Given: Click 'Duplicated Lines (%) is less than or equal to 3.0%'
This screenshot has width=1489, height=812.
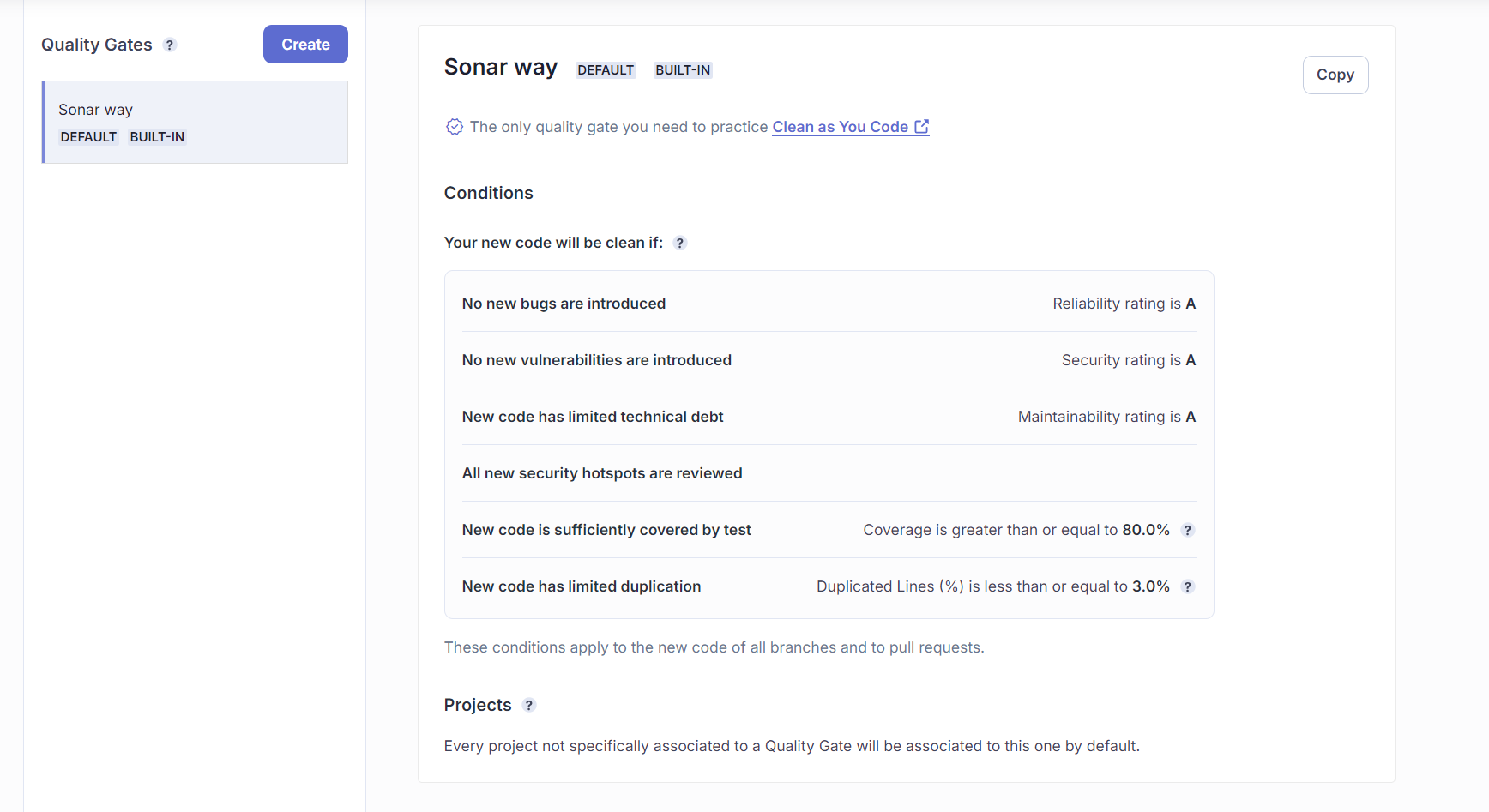Looking at the screenshot, I should tap(993, 586).
